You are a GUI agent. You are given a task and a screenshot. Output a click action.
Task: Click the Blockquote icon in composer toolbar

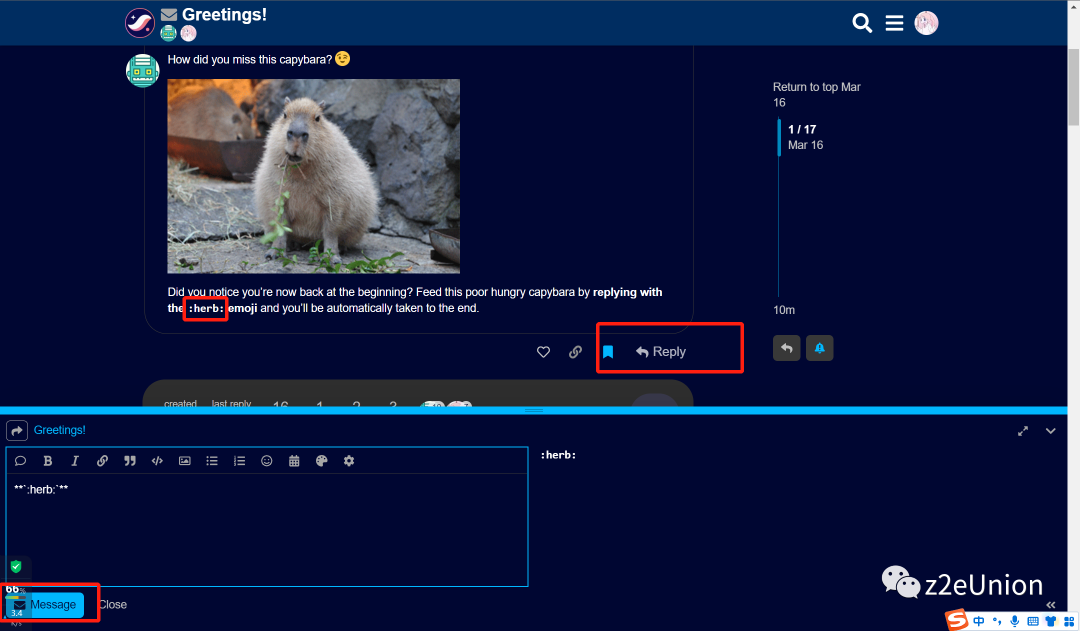(x=129, y=461)
